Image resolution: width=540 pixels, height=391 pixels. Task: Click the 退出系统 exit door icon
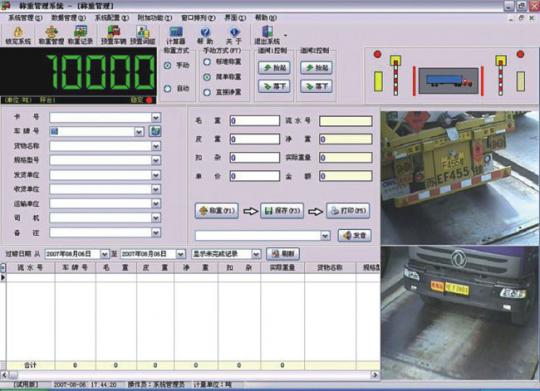[x=267, y=32]
